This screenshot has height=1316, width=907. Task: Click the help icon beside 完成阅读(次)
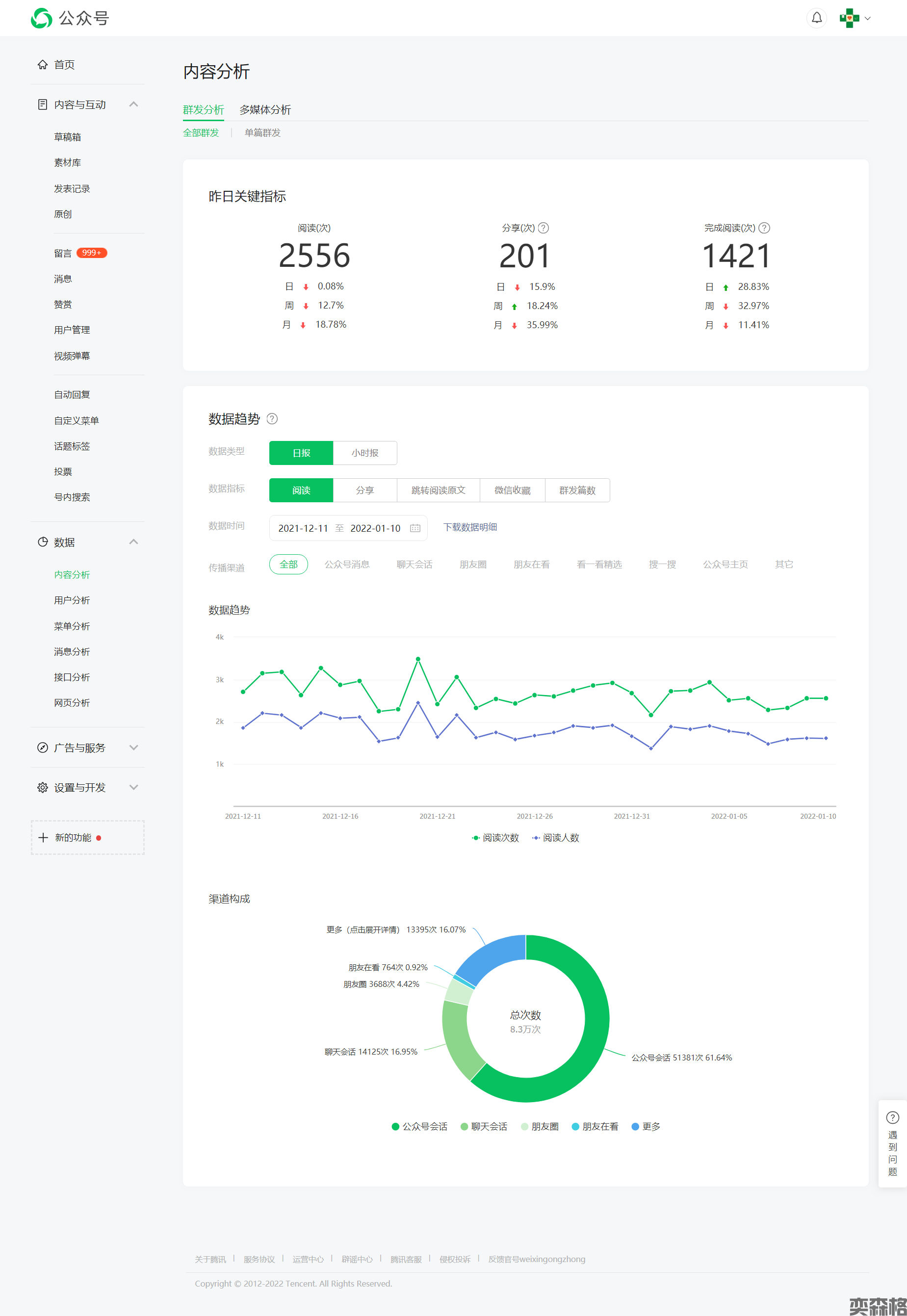(764, 228)
